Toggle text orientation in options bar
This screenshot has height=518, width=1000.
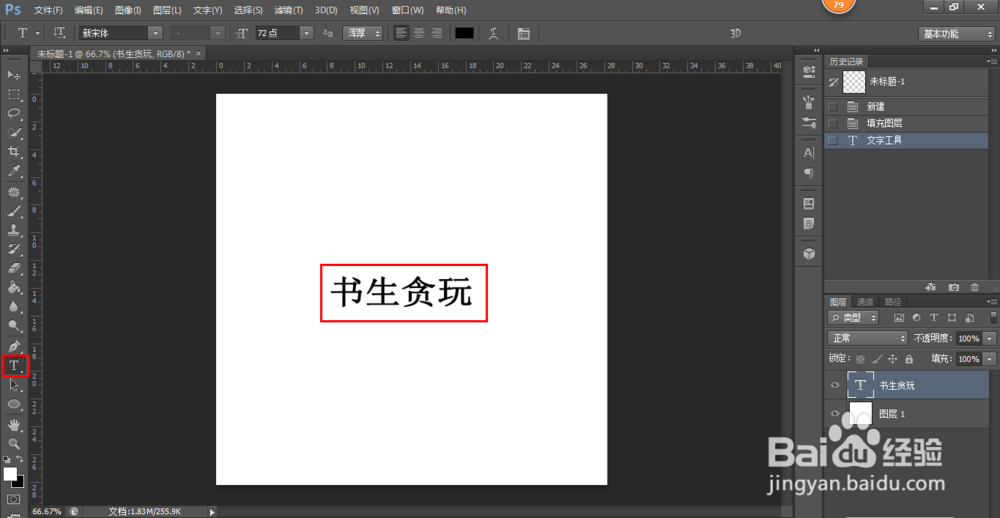59,33
